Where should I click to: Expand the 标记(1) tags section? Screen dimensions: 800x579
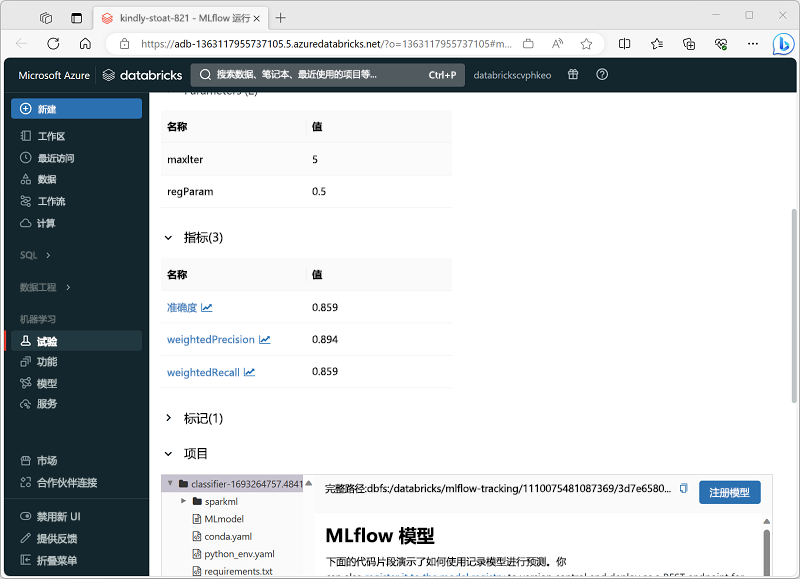tap(168, 418)
